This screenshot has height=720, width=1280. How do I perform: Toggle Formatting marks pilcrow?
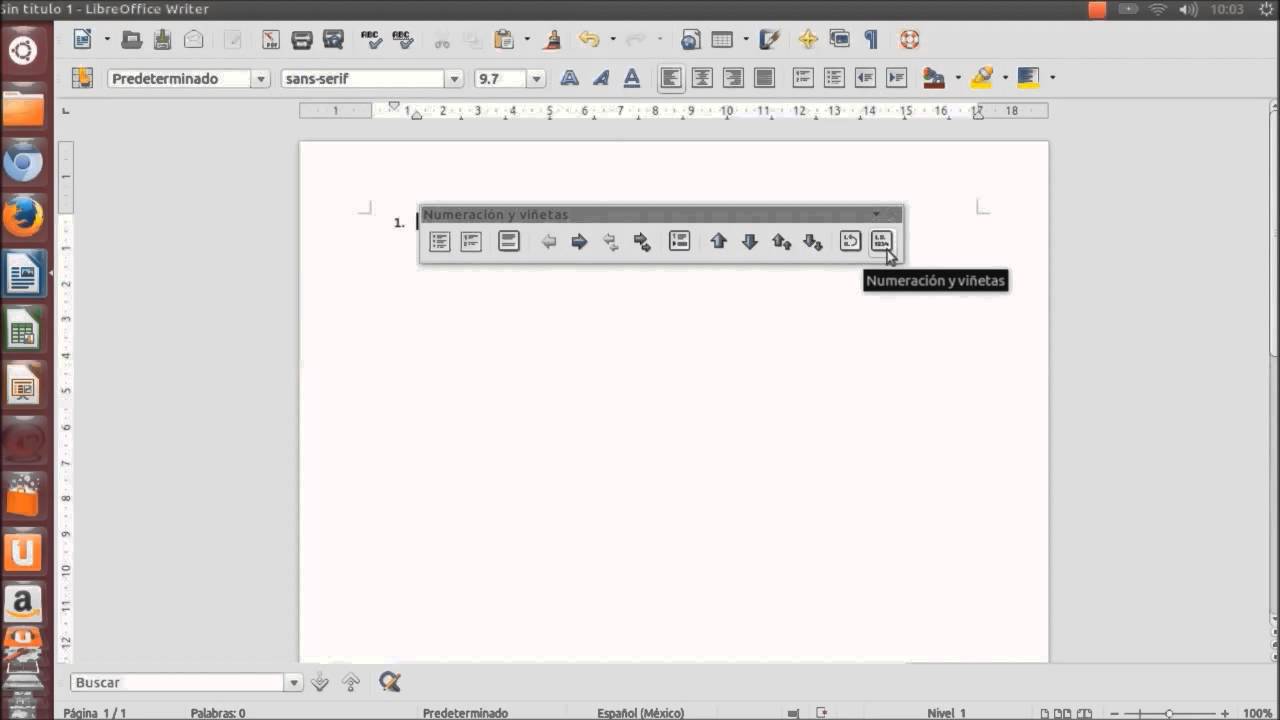pyautogui.click(x=871, y=40)
